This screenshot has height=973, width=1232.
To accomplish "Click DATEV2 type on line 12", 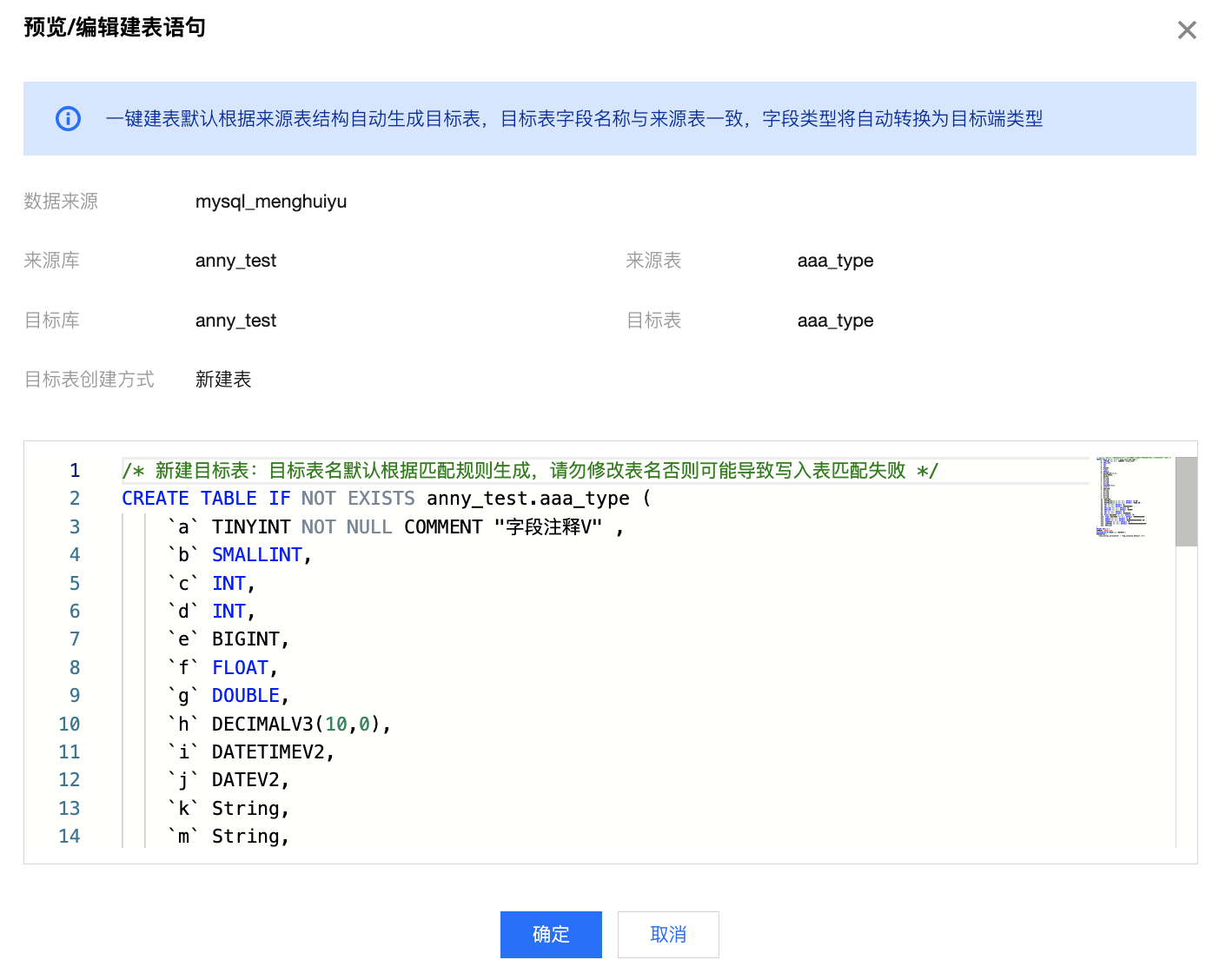I will (x=246, y=780).
